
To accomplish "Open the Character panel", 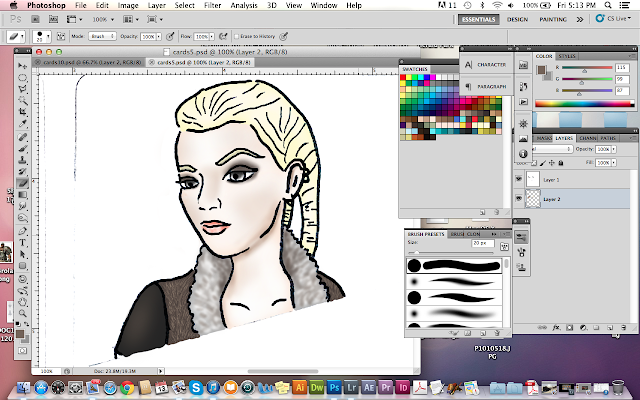I will click(x=486, y=64).
